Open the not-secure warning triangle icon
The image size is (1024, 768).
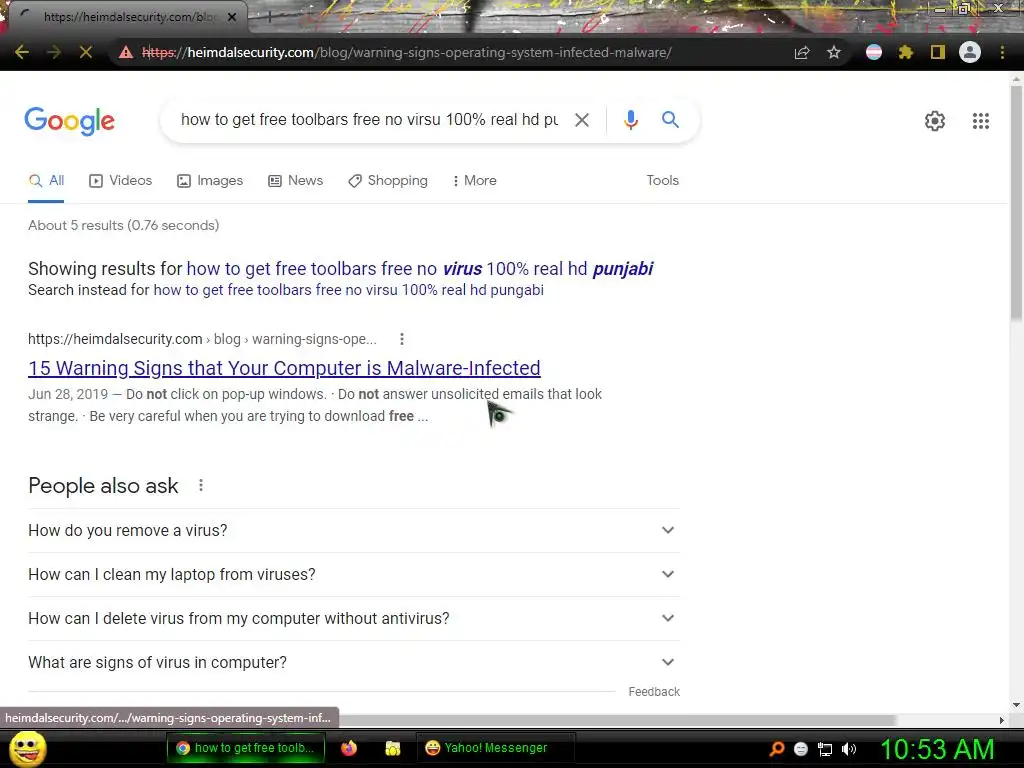(125, 52)
